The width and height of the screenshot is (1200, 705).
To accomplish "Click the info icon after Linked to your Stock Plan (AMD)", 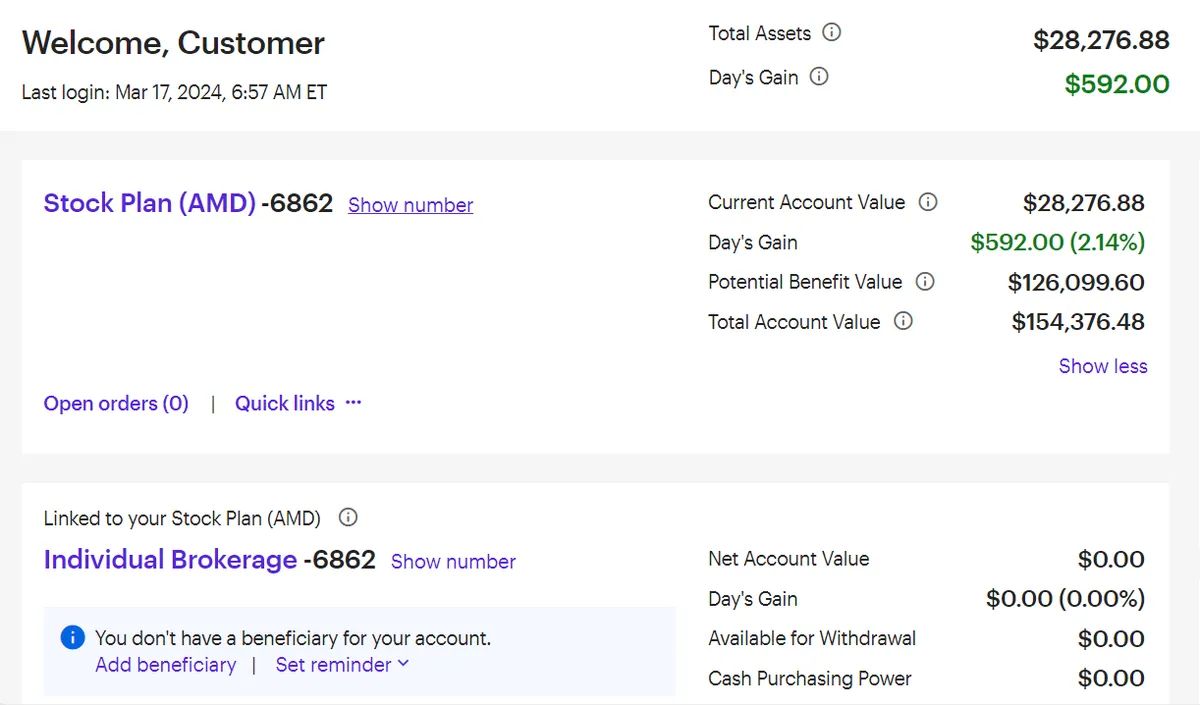I will click(x=348, y=518).
